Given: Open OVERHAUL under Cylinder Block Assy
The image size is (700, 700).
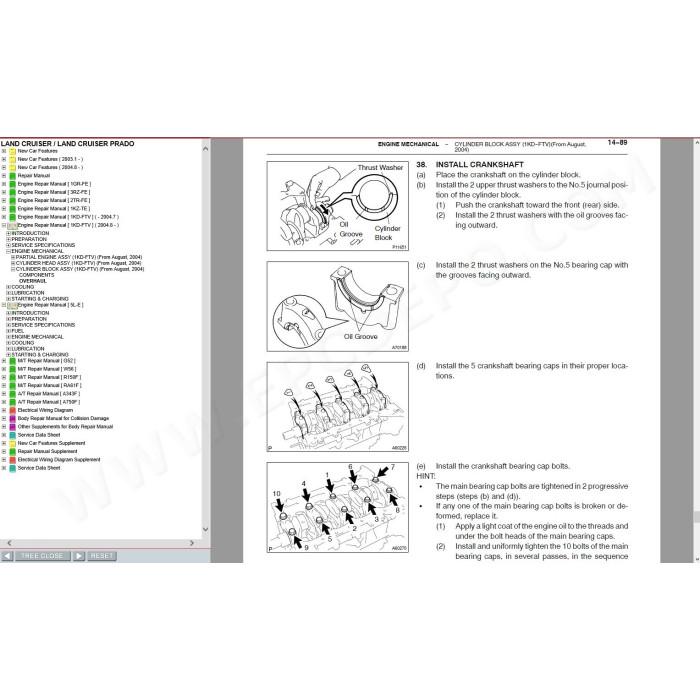Looking at the screenshot, I should pos(33,281).
